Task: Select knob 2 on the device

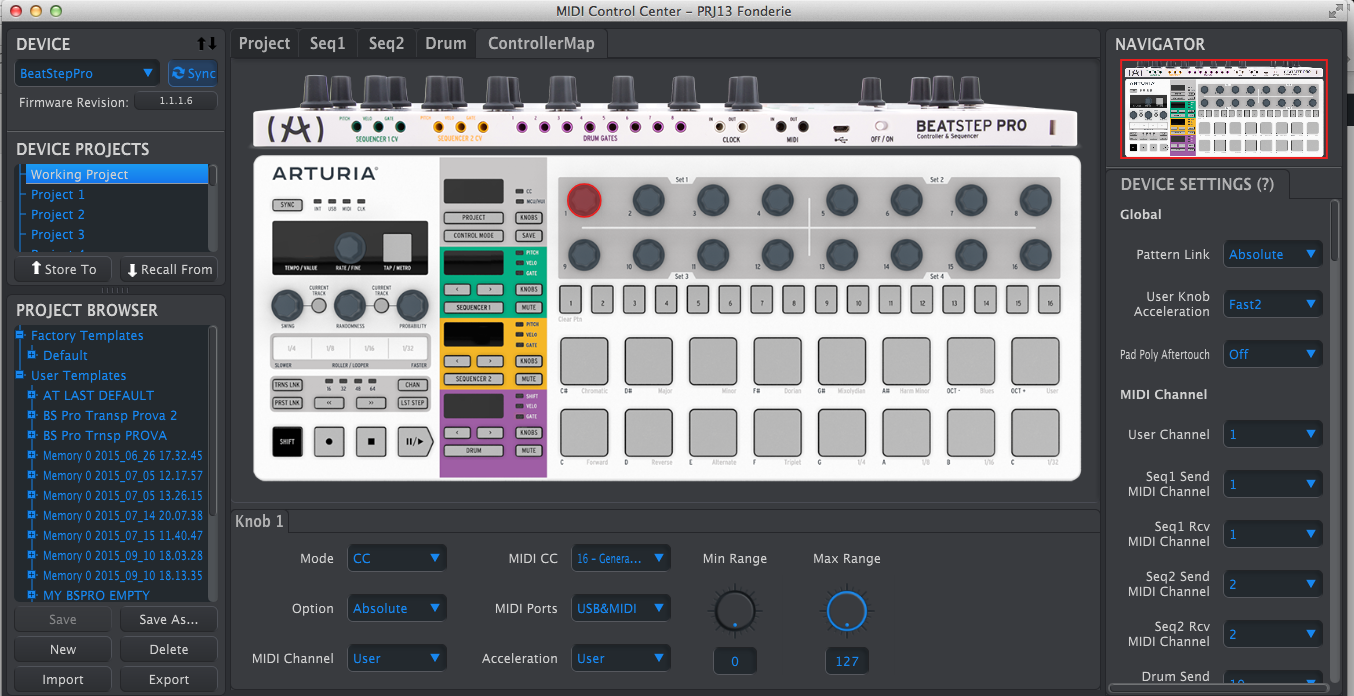Action: tap(648, 199)
